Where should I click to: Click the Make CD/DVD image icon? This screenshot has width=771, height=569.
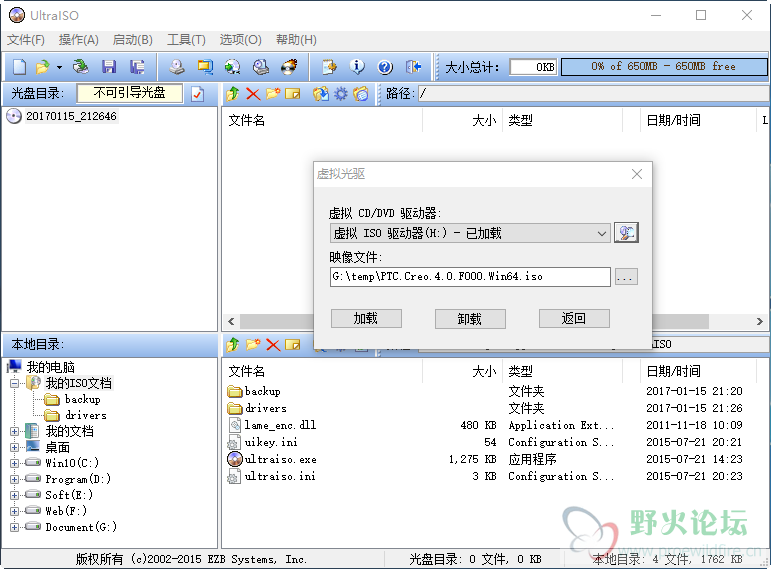tap(177, 66)
